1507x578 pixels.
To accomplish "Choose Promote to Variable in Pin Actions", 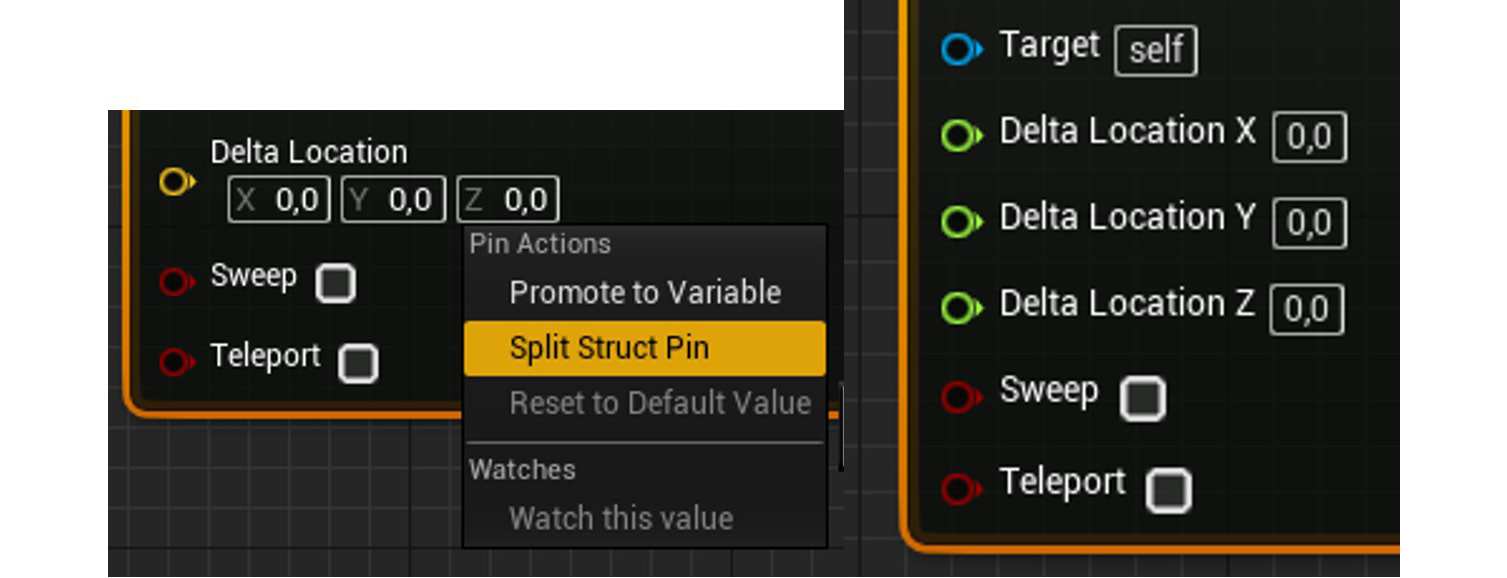I will pyautogui.click(x=645, y=293).
